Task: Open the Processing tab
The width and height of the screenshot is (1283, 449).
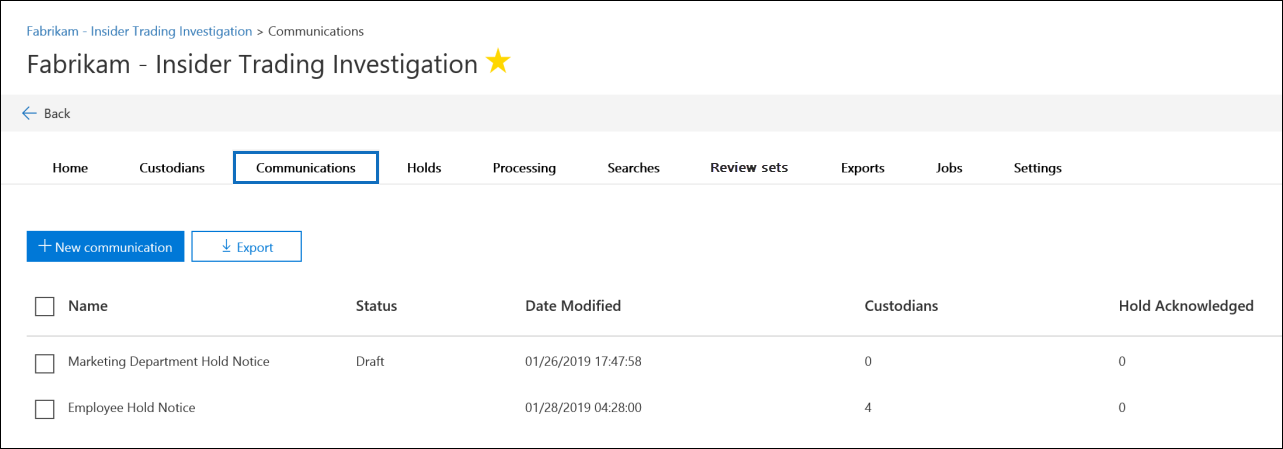Action: click(x=524, y=168)
